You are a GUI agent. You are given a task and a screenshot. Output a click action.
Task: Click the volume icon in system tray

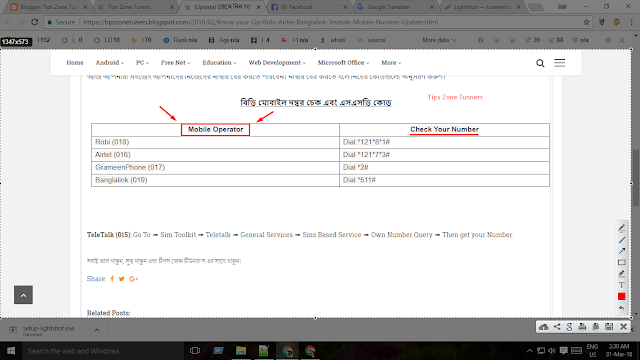pos(552,351)
